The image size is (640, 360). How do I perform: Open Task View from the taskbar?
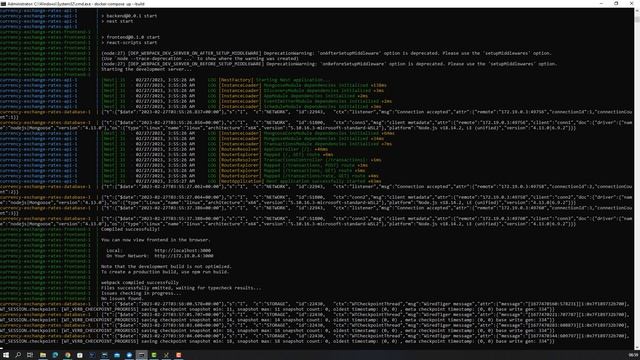coord(30,355)
